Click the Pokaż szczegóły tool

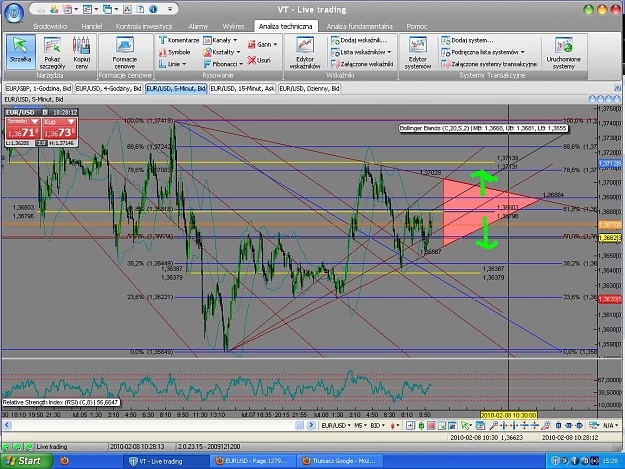click(x=52, y=52)
